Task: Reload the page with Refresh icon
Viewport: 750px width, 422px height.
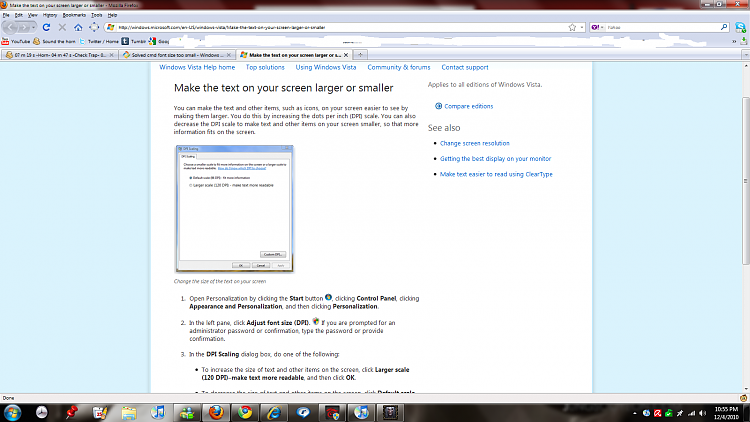Action: tap(46, 27)
